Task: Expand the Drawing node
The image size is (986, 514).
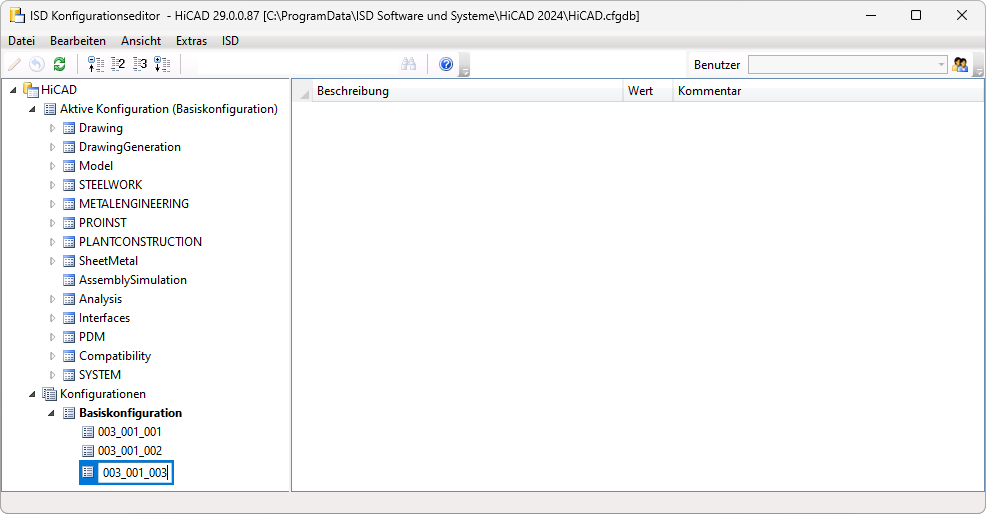Action: pyautogui.click(x=52, y=128)
